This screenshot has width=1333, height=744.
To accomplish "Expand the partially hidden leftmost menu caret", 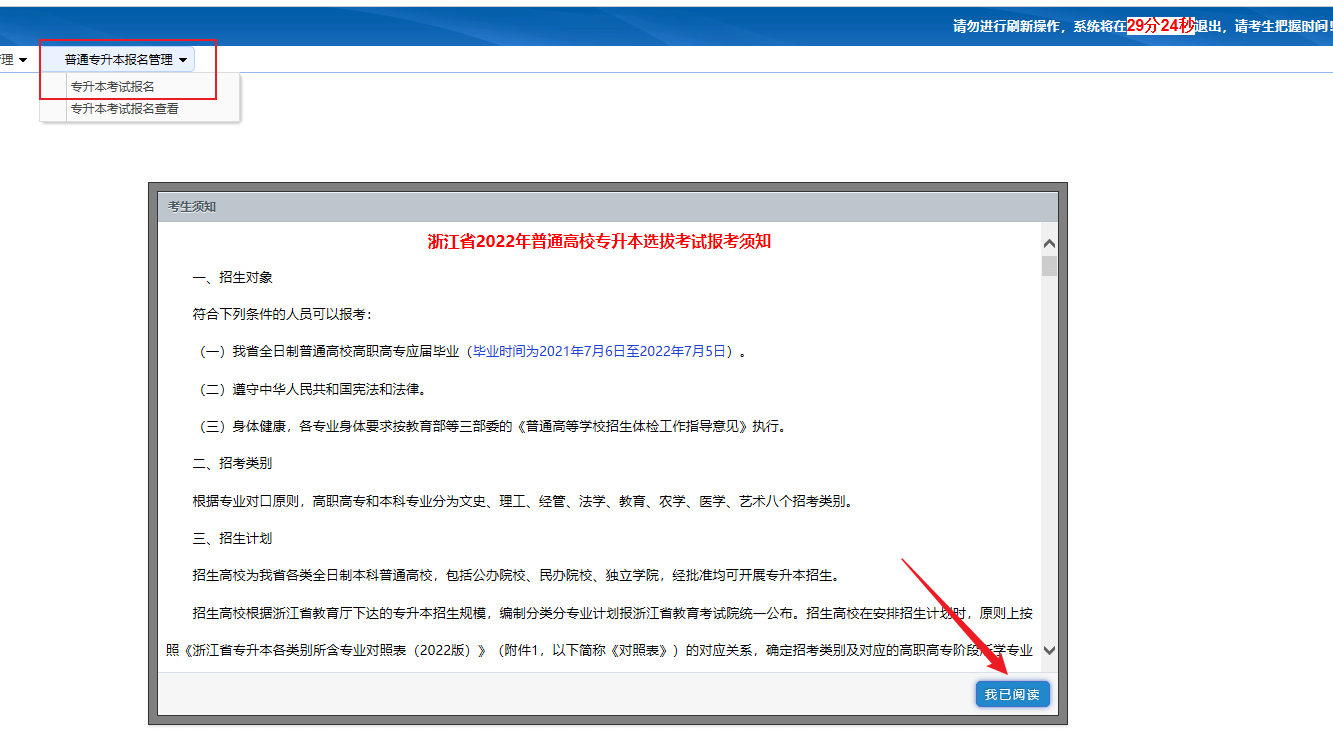I will [23, 61].
